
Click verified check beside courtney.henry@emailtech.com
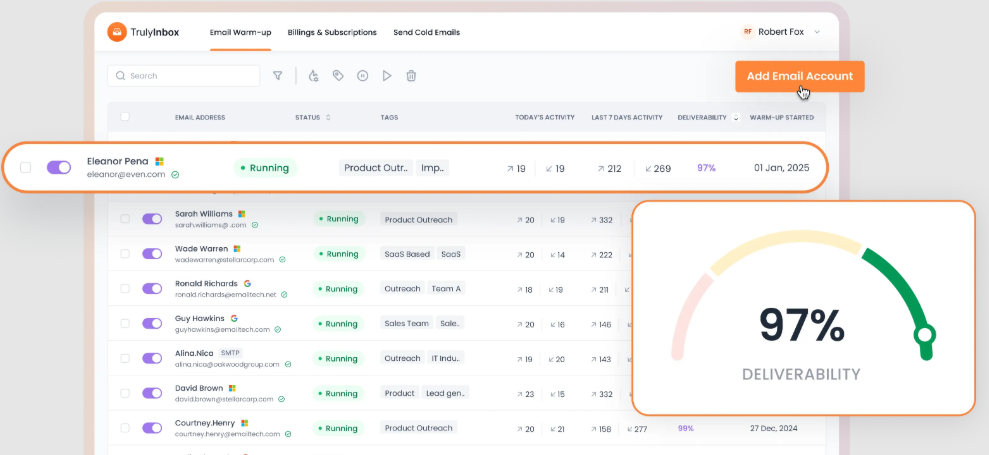click(x=288, y=434)
